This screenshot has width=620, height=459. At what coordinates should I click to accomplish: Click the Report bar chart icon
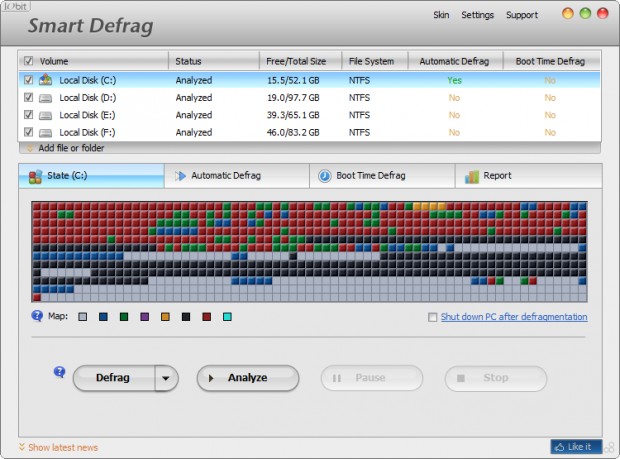[x=472, y=176]
